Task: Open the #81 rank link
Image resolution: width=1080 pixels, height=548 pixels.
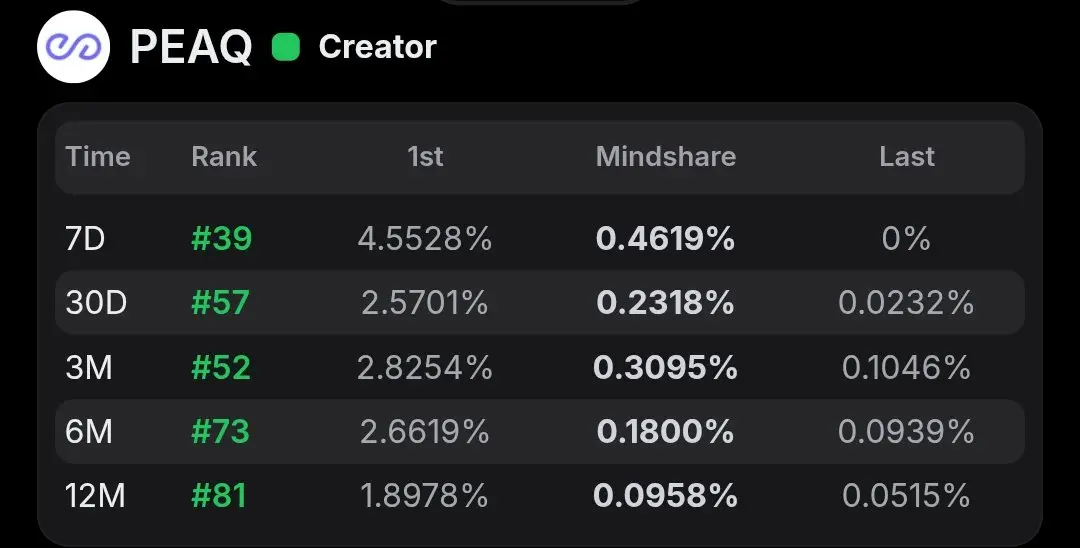Action: click(218, 496)
